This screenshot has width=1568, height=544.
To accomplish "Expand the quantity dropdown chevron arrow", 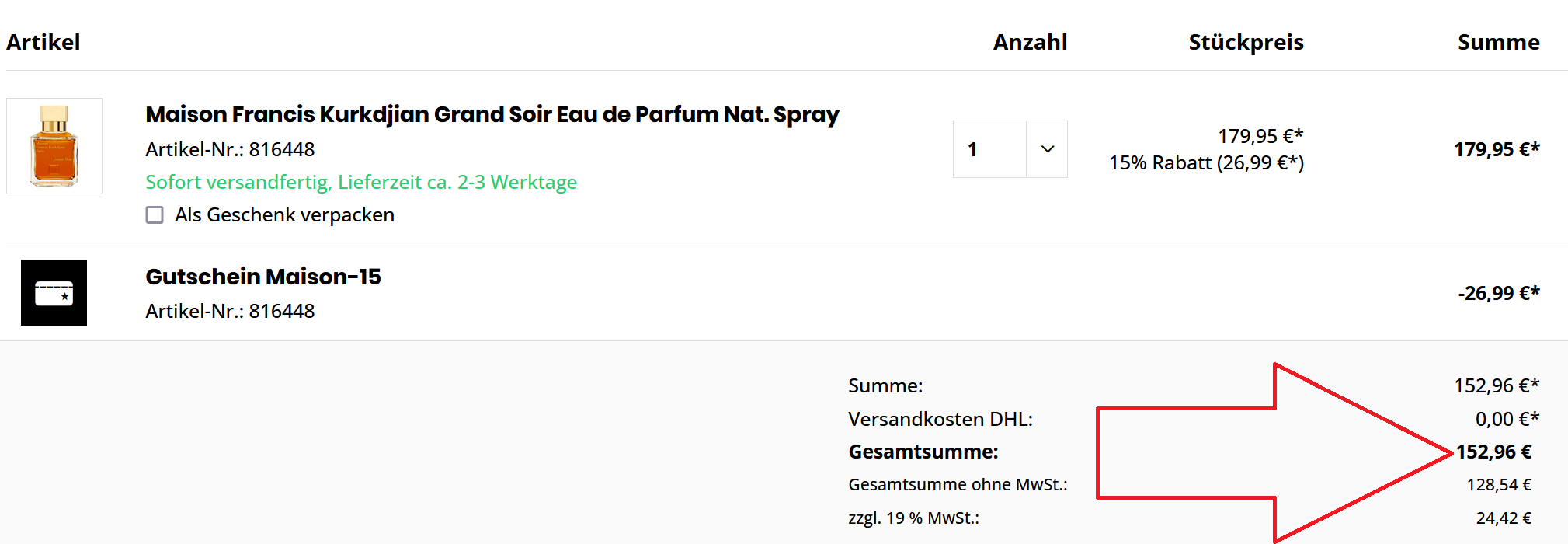I will click(x=1047, y=148).
